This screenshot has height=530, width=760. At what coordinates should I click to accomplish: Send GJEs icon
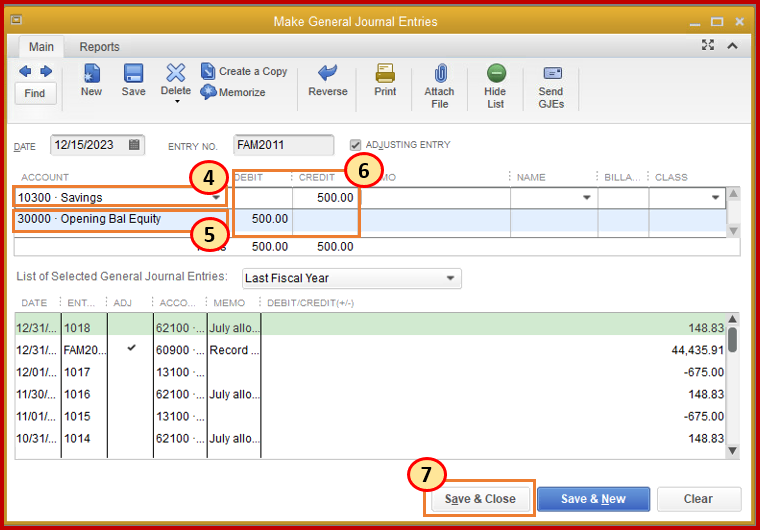click(552, 73)
